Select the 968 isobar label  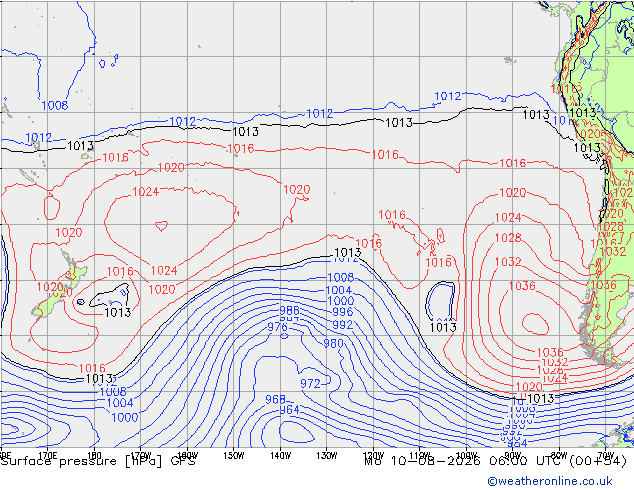coord(275,399)
